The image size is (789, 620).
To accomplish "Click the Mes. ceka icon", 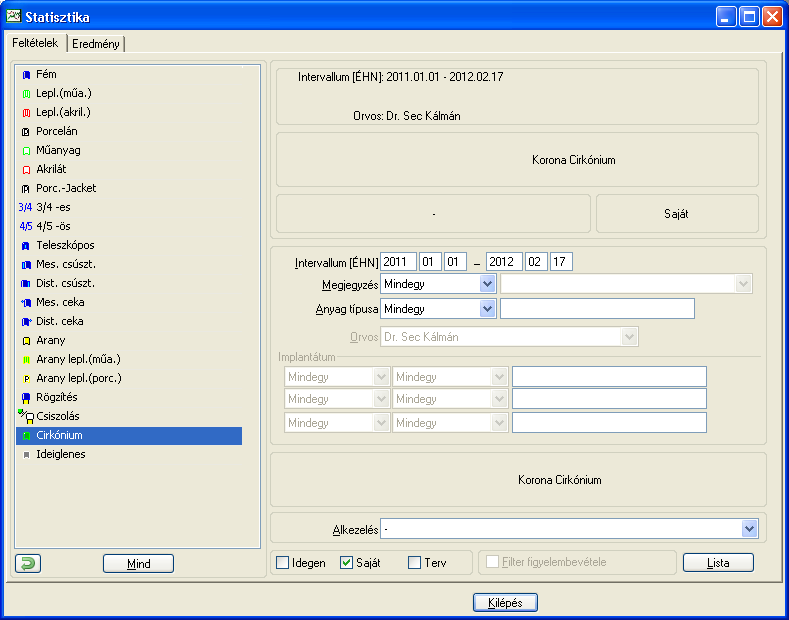I will (x=26, y=303).
